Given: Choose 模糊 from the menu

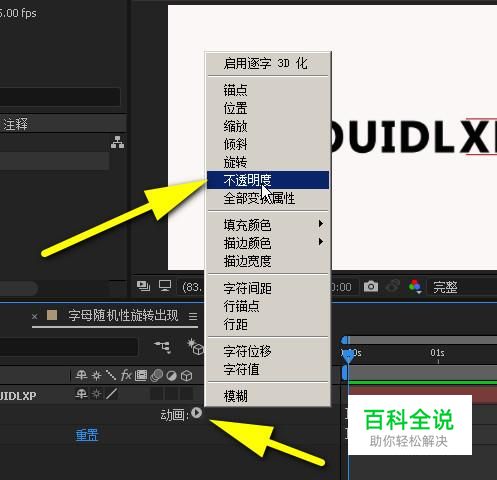Looking at the screenshot, I should click(268, 396).
